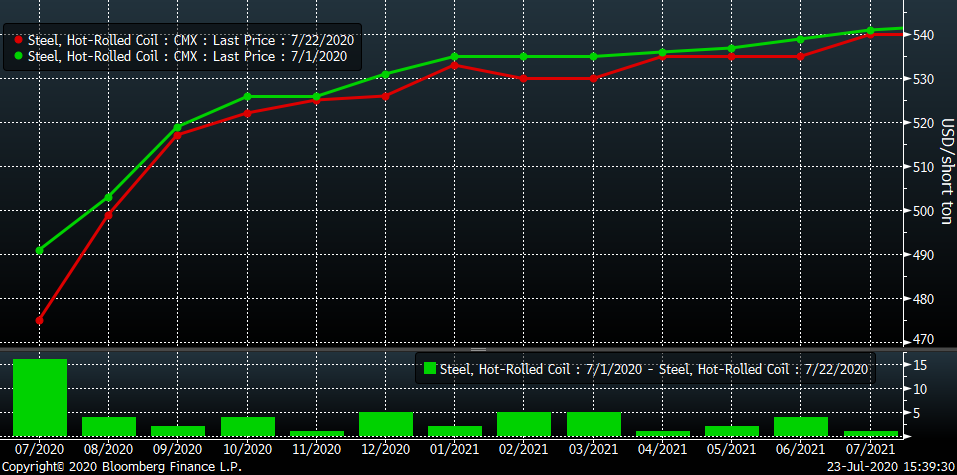The width and height of the screenshot is (957, 475).
Task: Click the green legend marker for 7/1/2020 series
Action: click(19, 56)
